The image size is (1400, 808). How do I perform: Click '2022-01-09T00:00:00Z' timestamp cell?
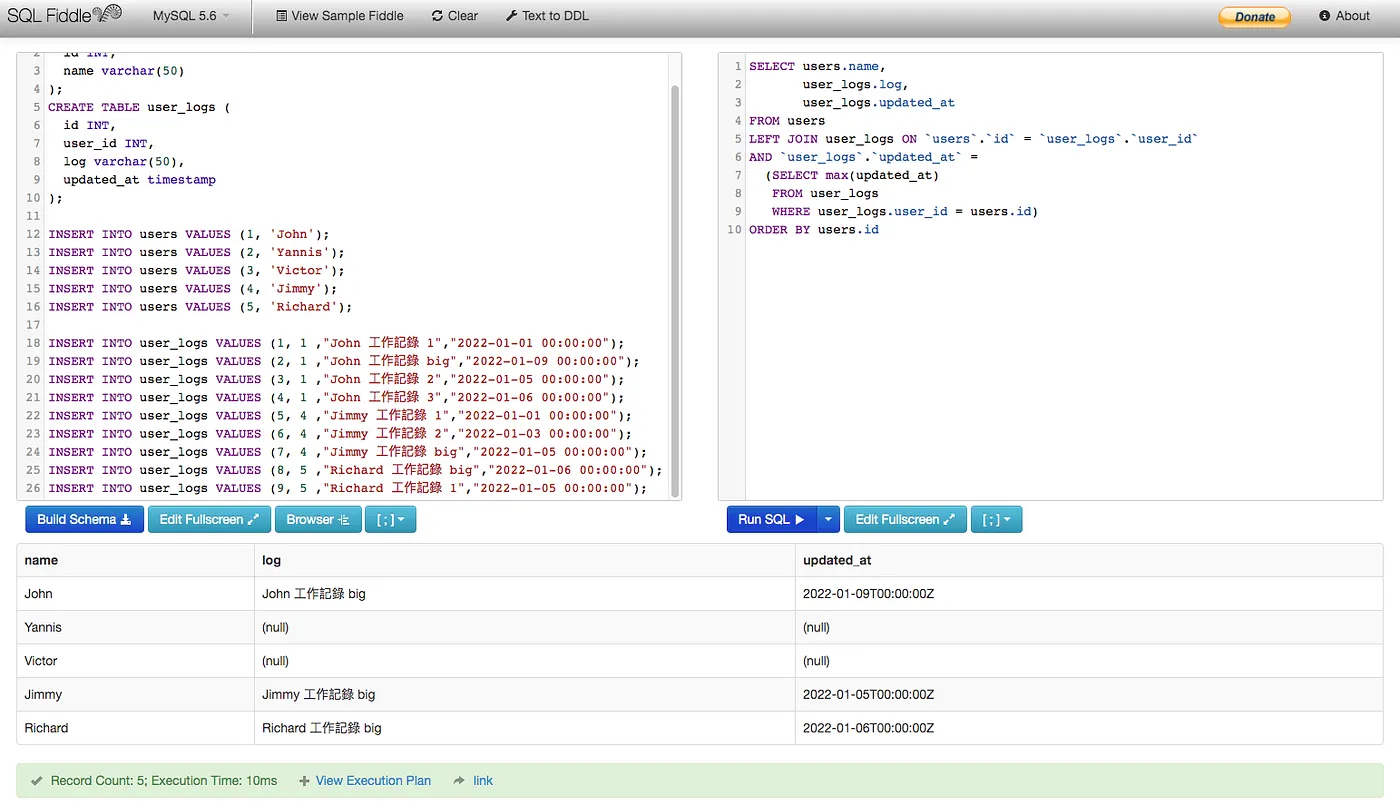coord(1089,594)
